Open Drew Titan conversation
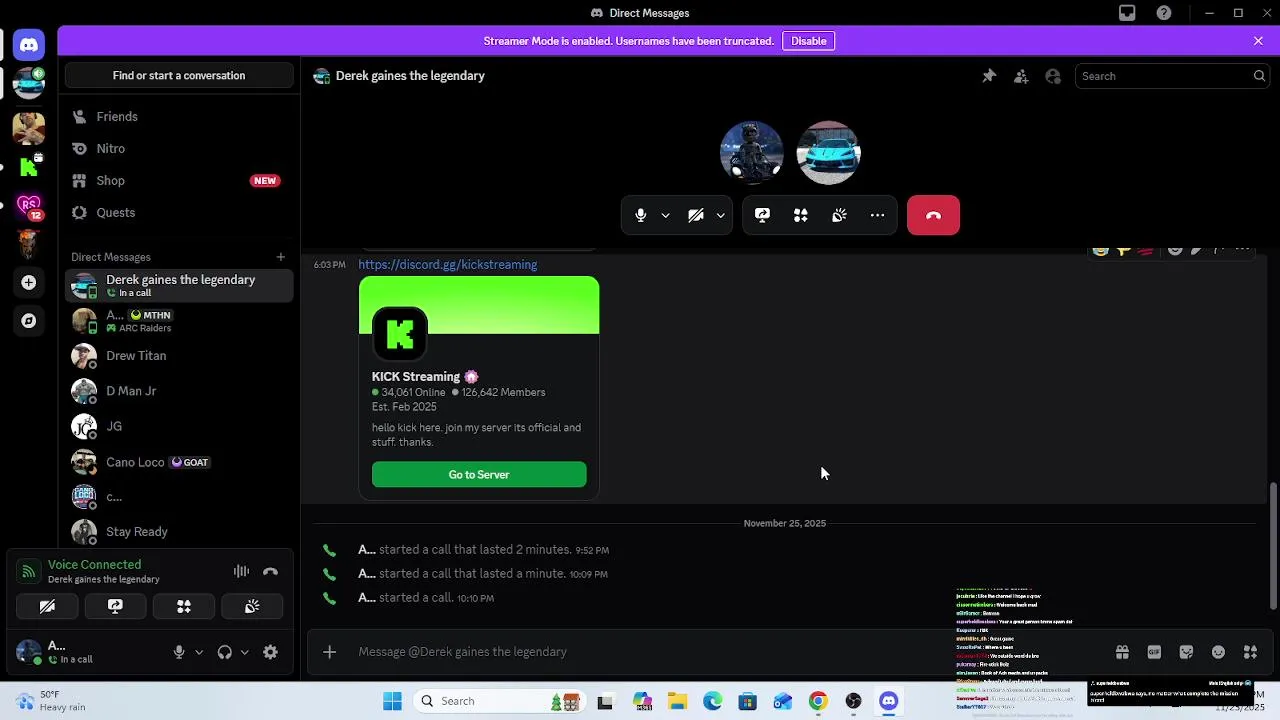The image size is (1280, 720). coord(180,356)
